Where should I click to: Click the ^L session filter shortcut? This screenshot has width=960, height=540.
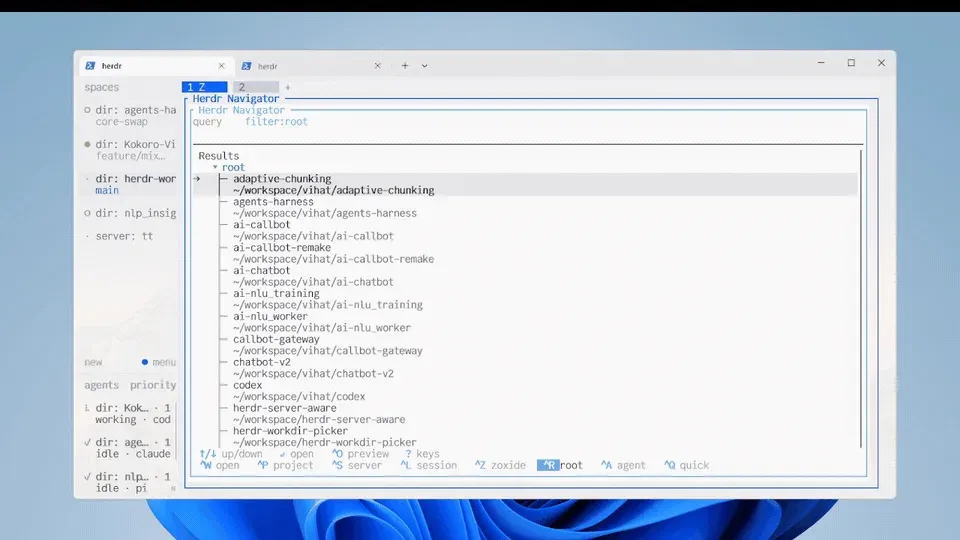[429, 465]
